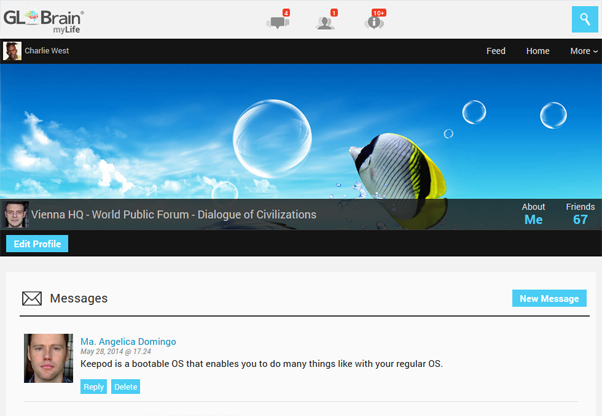Click the Messages envelope icon

pos(32,298)
